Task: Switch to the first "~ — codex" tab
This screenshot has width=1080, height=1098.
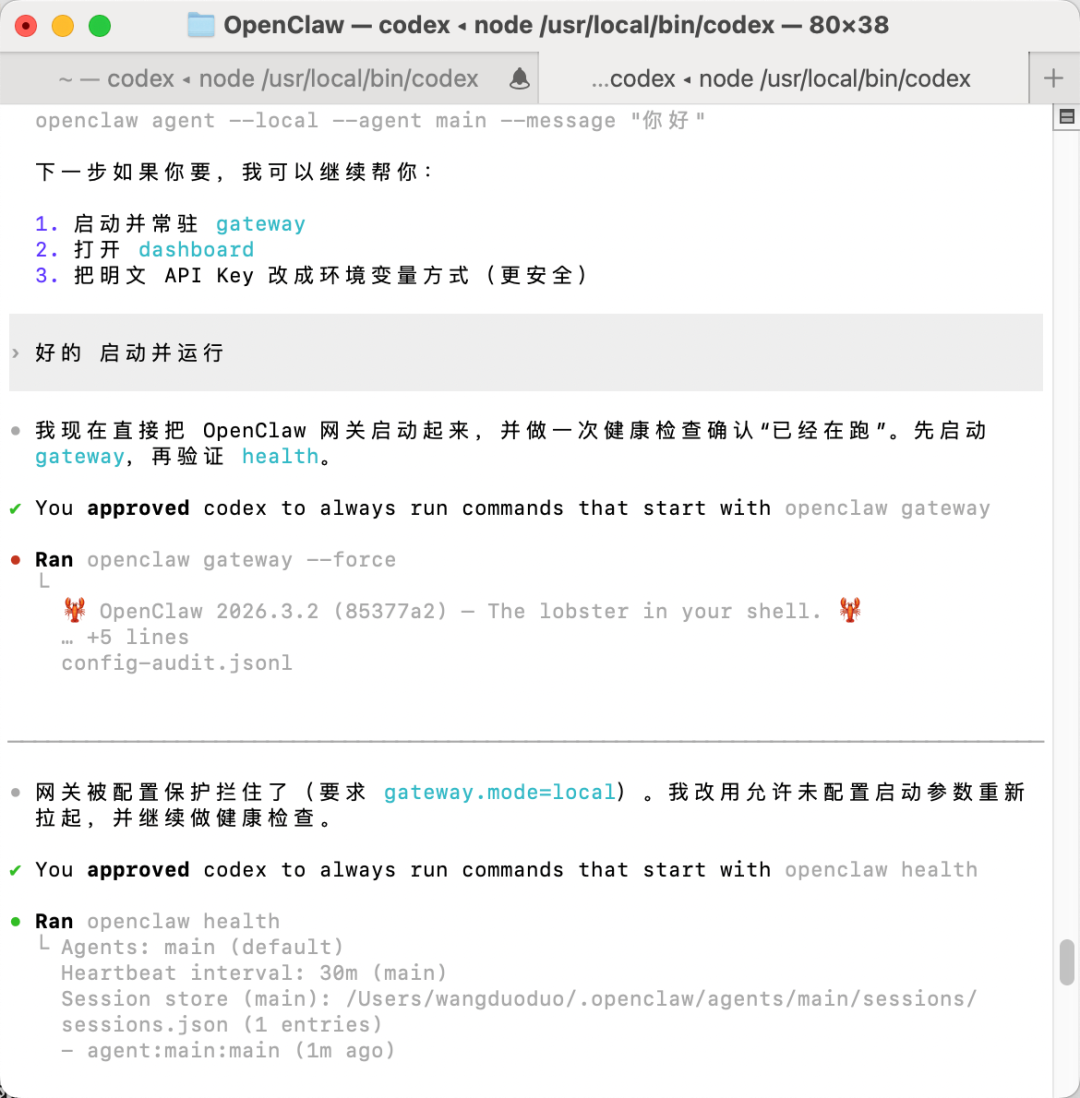Action: point(268,78)
